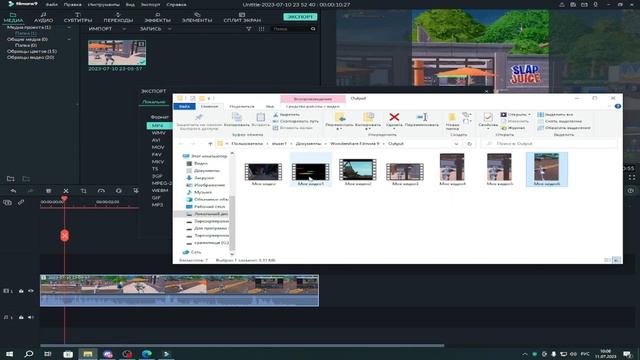Image resolution: width=640 pixels, height=360 pixels.
Task: Select the GIF format in export list
Action: [156, 198]
